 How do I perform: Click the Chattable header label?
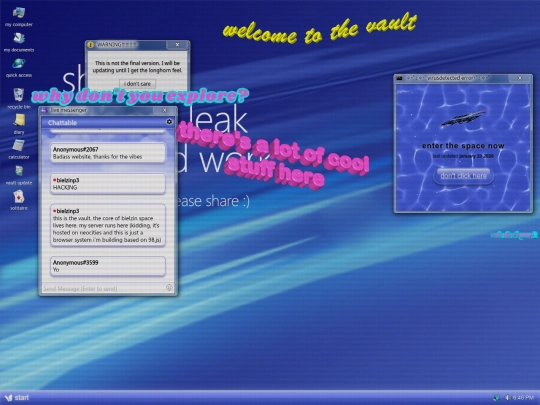click(62, 123)
